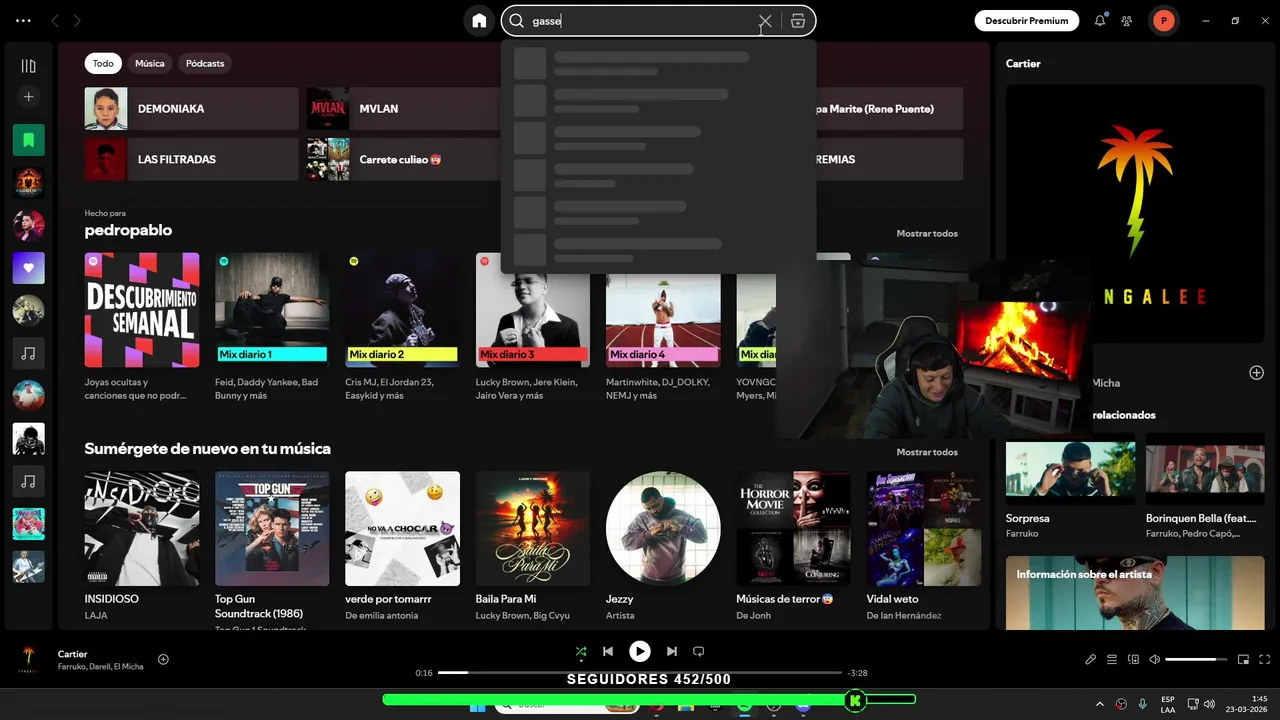
Task: Open the notifications bell
Action: [1100, 20]
